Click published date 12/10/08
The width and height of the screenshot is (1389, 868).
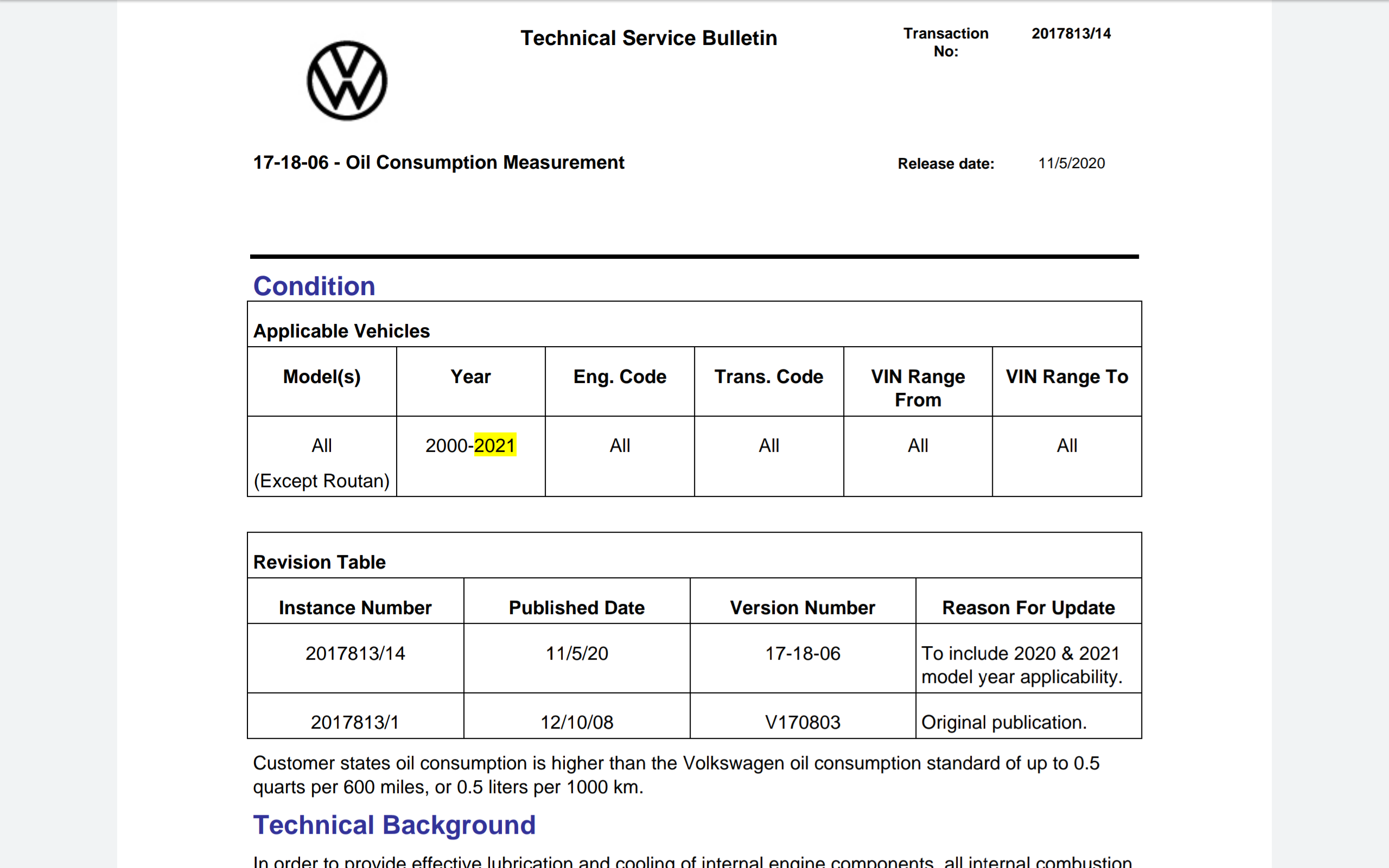[x=577, y=722]
